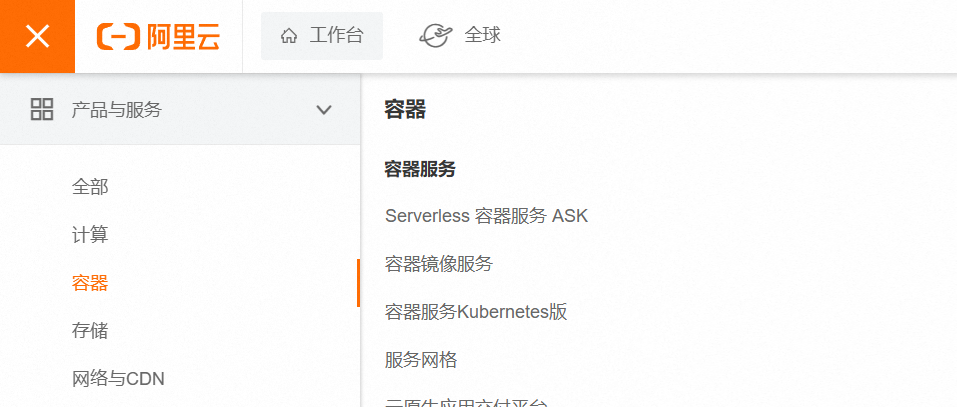Collapse the 产品与服务 chevron arrow
Screen dimensions: 957x407
[x=324, y=110]
